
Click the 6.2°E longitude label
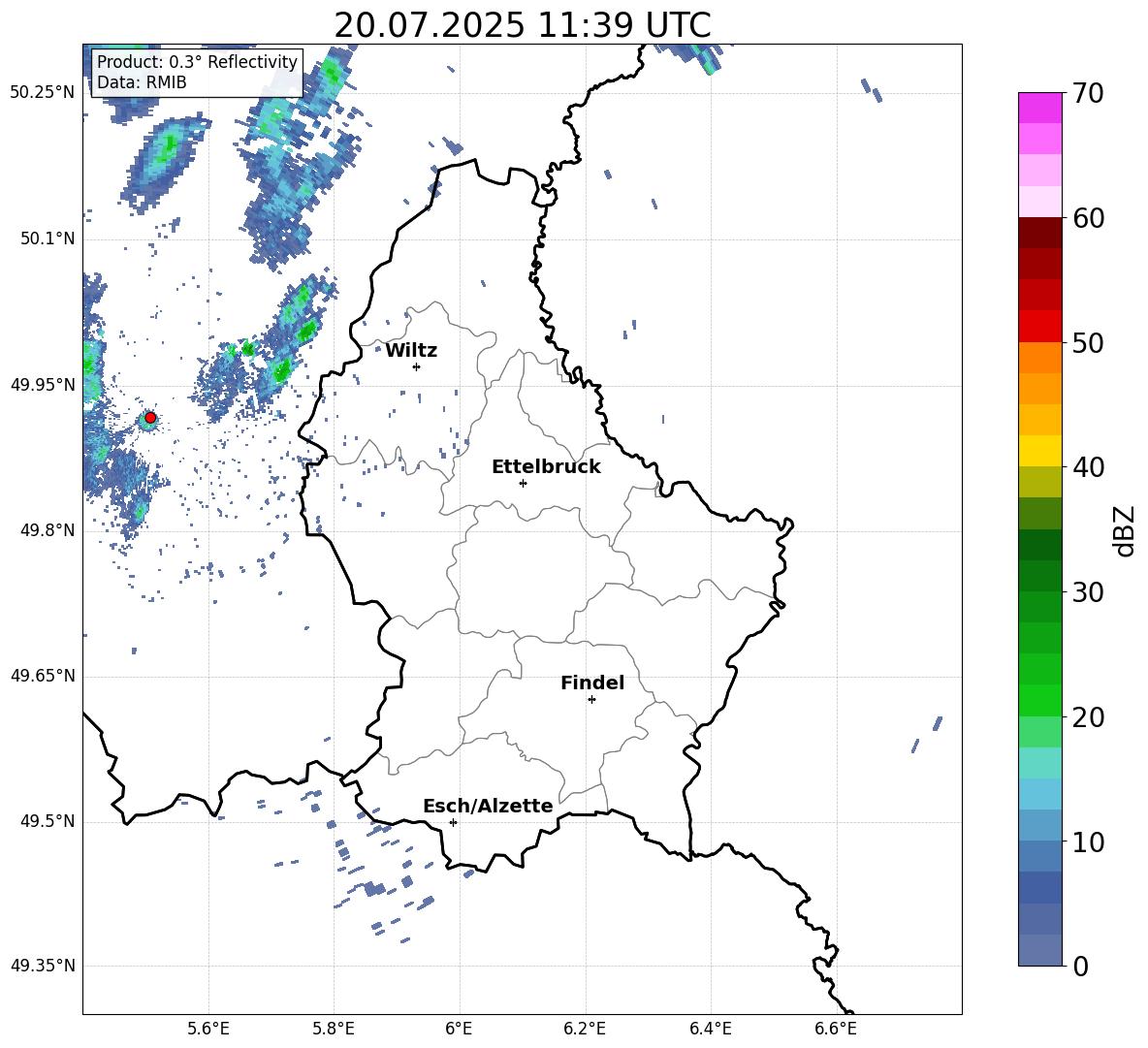coord(585,1030)
